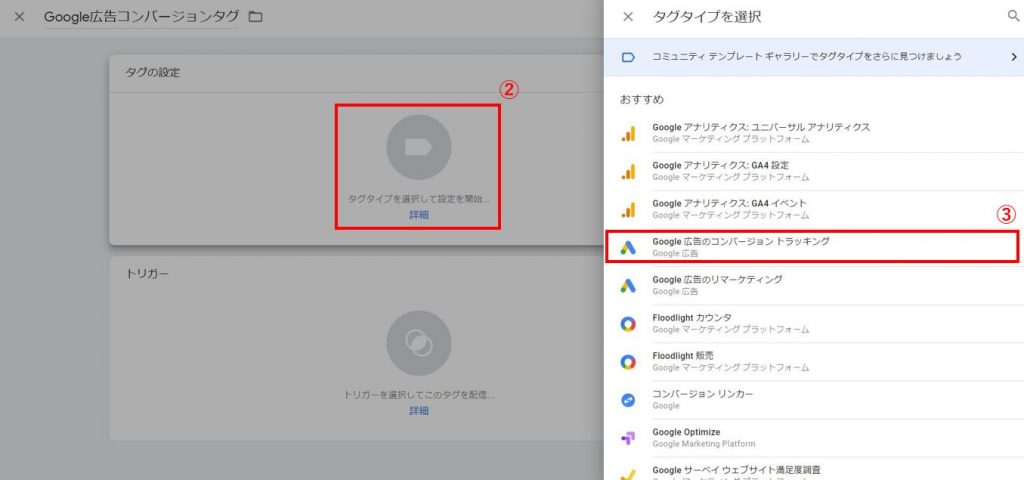Select Floodlight 販売 tag type
Viewport: 1024px width, 480px height.
(814, 362)
